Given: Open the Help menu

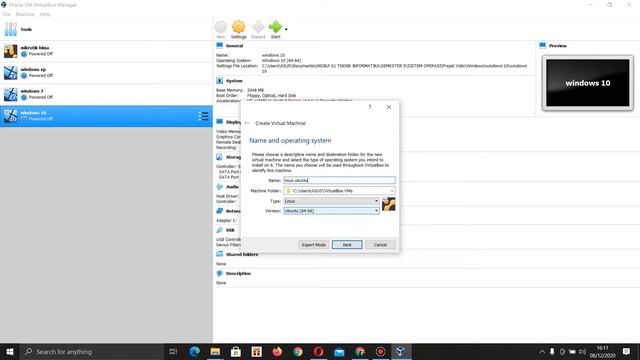Looking at the screenshot, I should pos(45,14).
